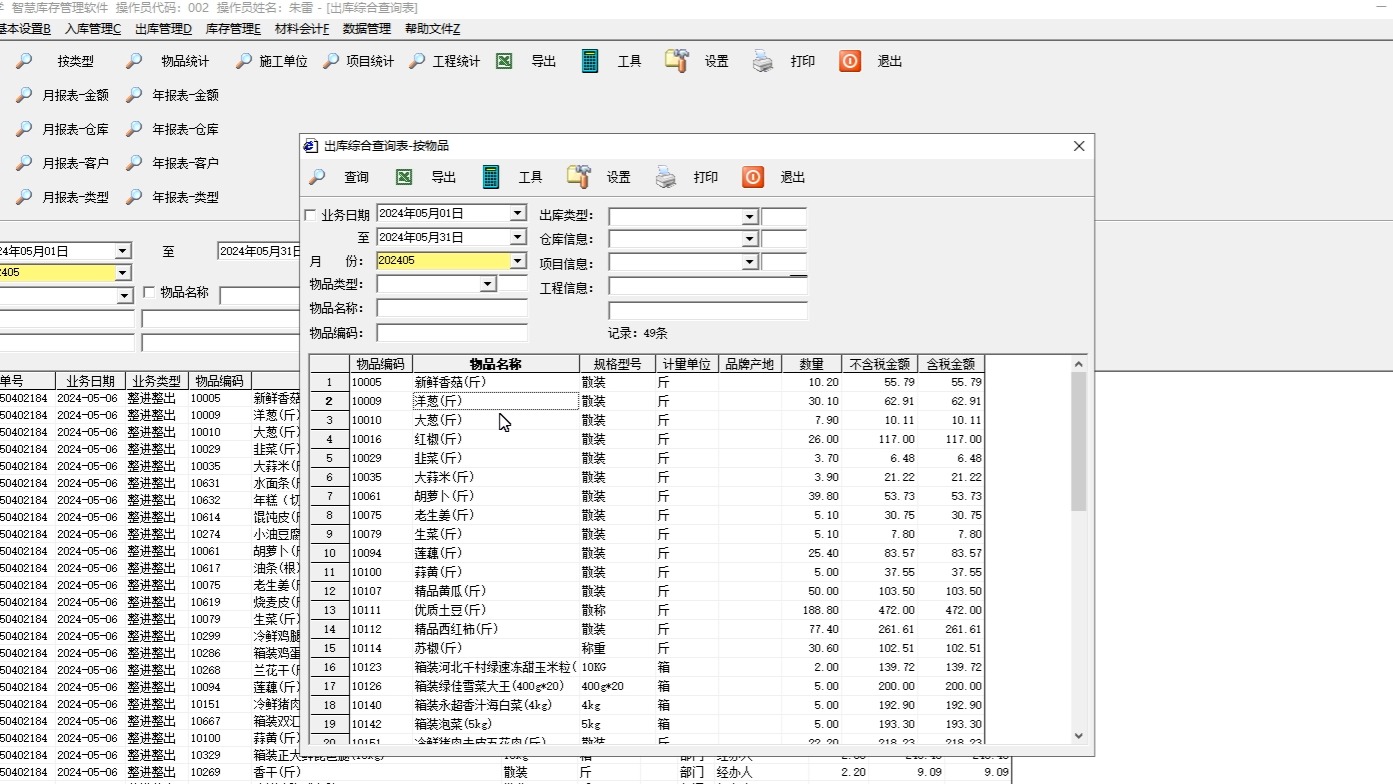Sort by 数量 column header
1393x784 pixels.
tap(811, 364)
